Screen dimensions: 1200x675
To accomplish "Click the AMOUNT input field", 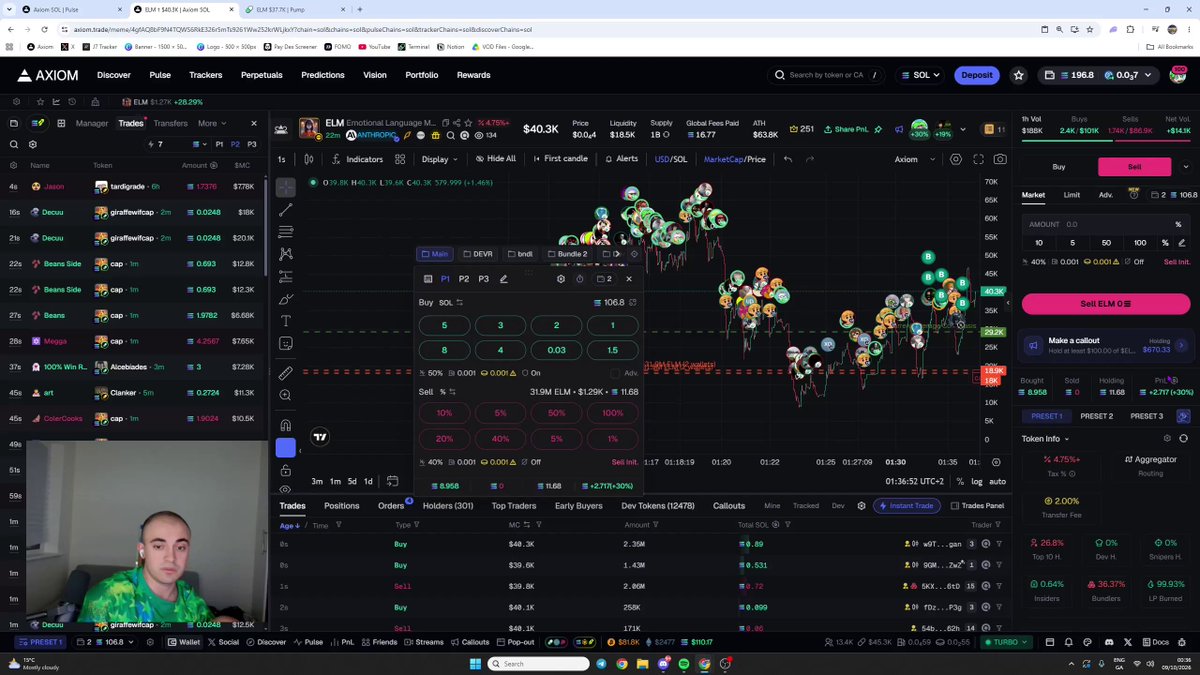I will [1105, 224].
